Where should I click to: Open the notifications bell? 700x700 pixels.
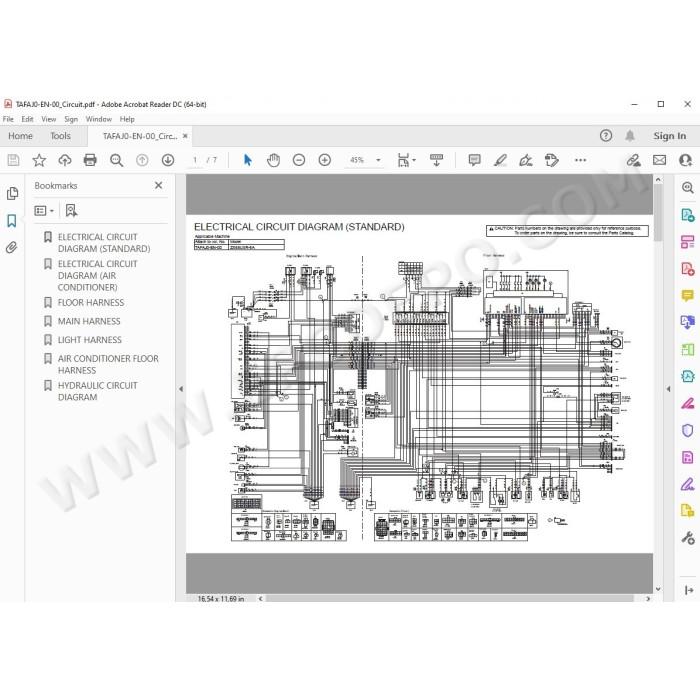pos(630,136)
